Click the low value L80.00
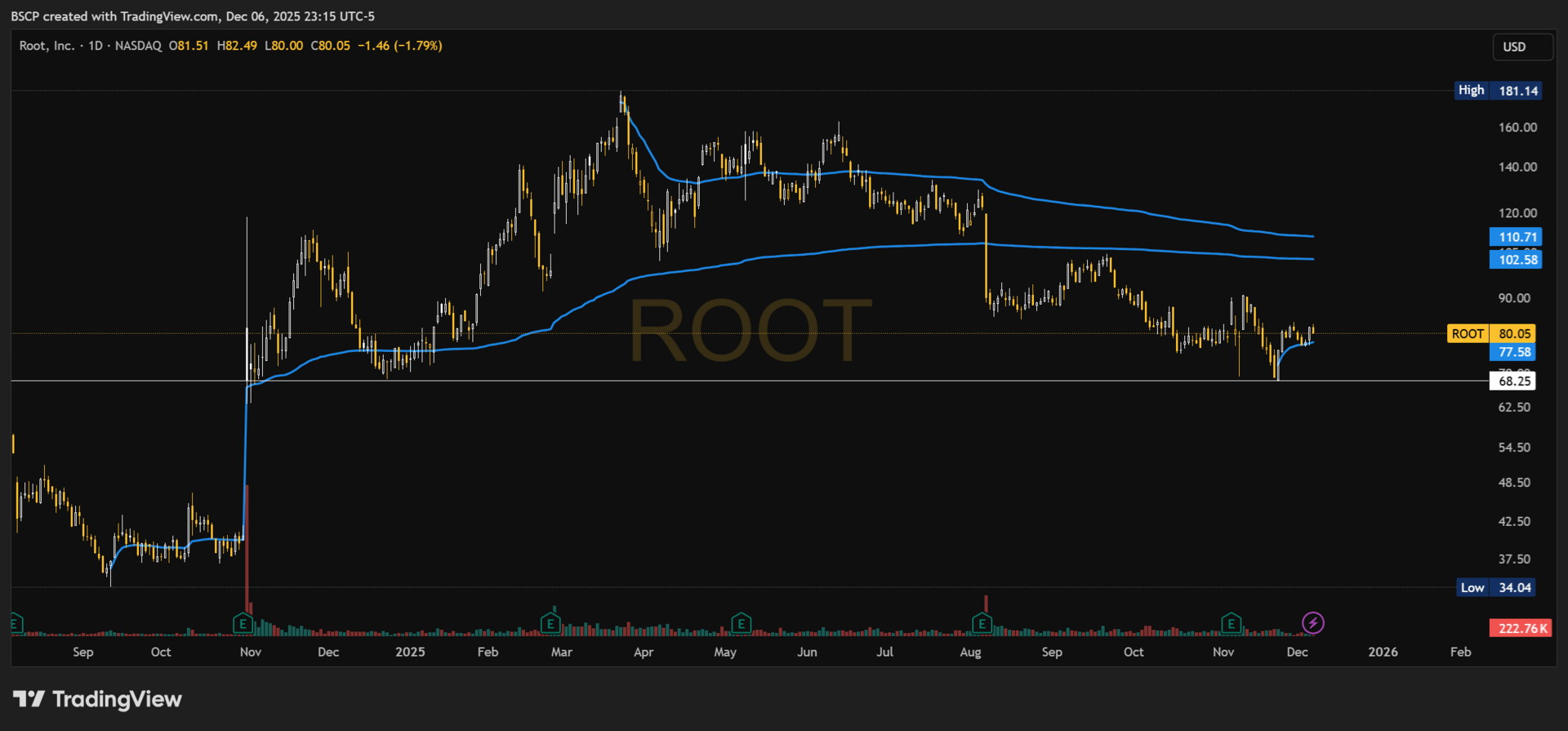This screenshot has height=731, width=1568. pos(283,46)
